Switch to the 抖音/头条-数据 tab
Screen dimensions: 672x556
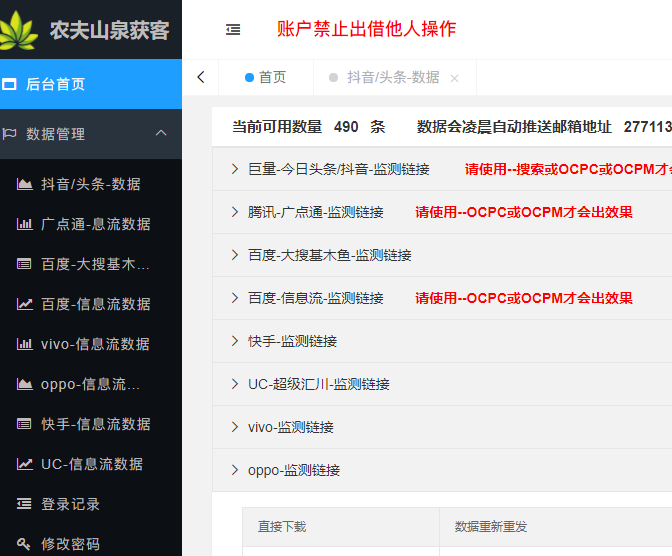392,77
